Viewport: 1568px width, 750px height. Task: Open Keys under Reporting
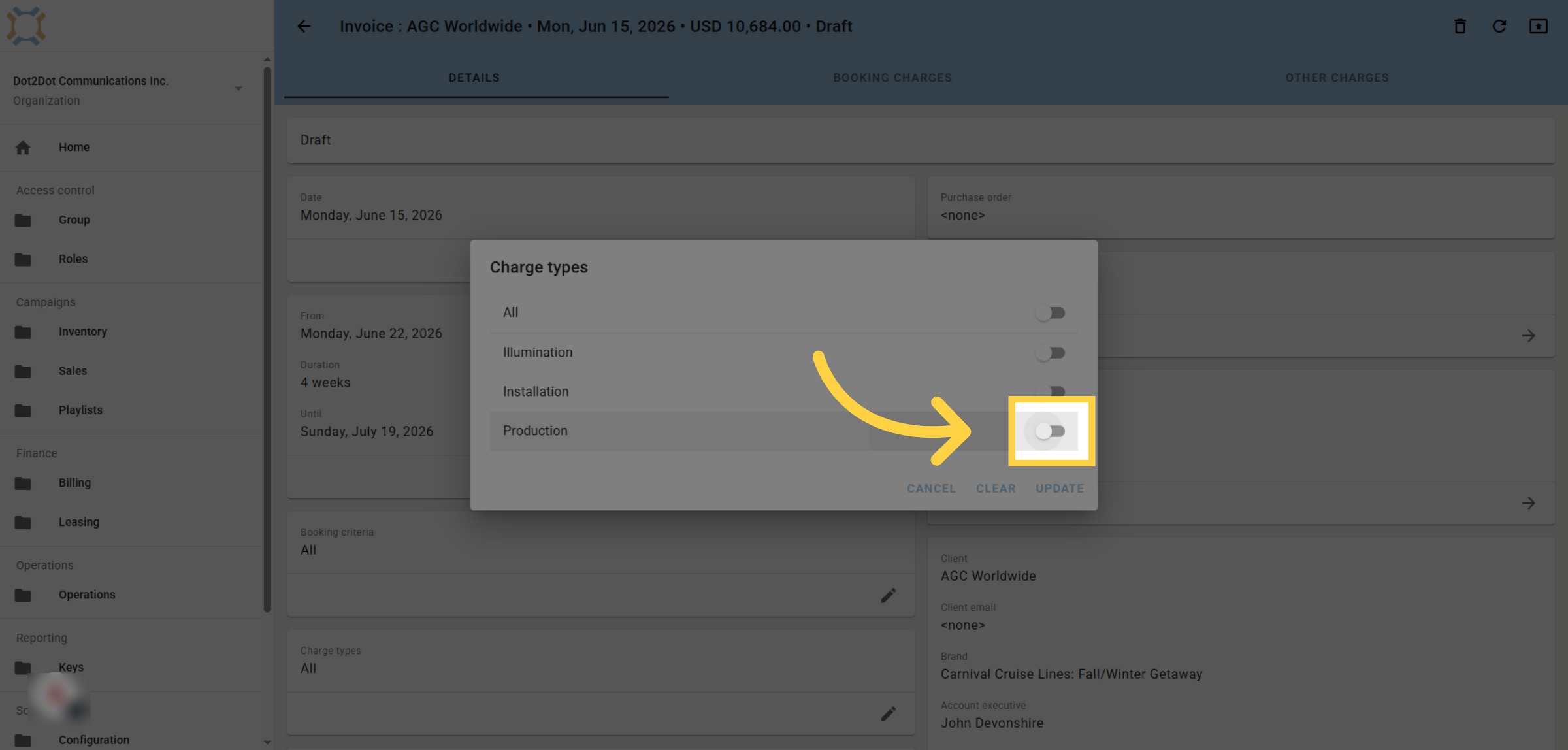(x=71, y=667)
